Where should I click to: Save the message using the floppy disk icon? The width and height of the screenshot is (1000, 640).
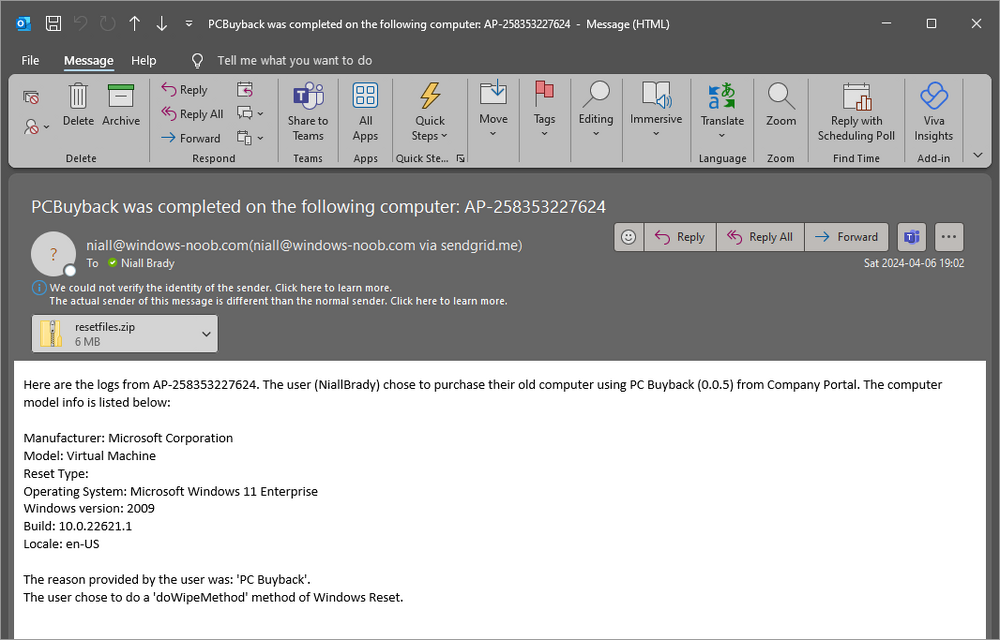[x=54, y=24]
